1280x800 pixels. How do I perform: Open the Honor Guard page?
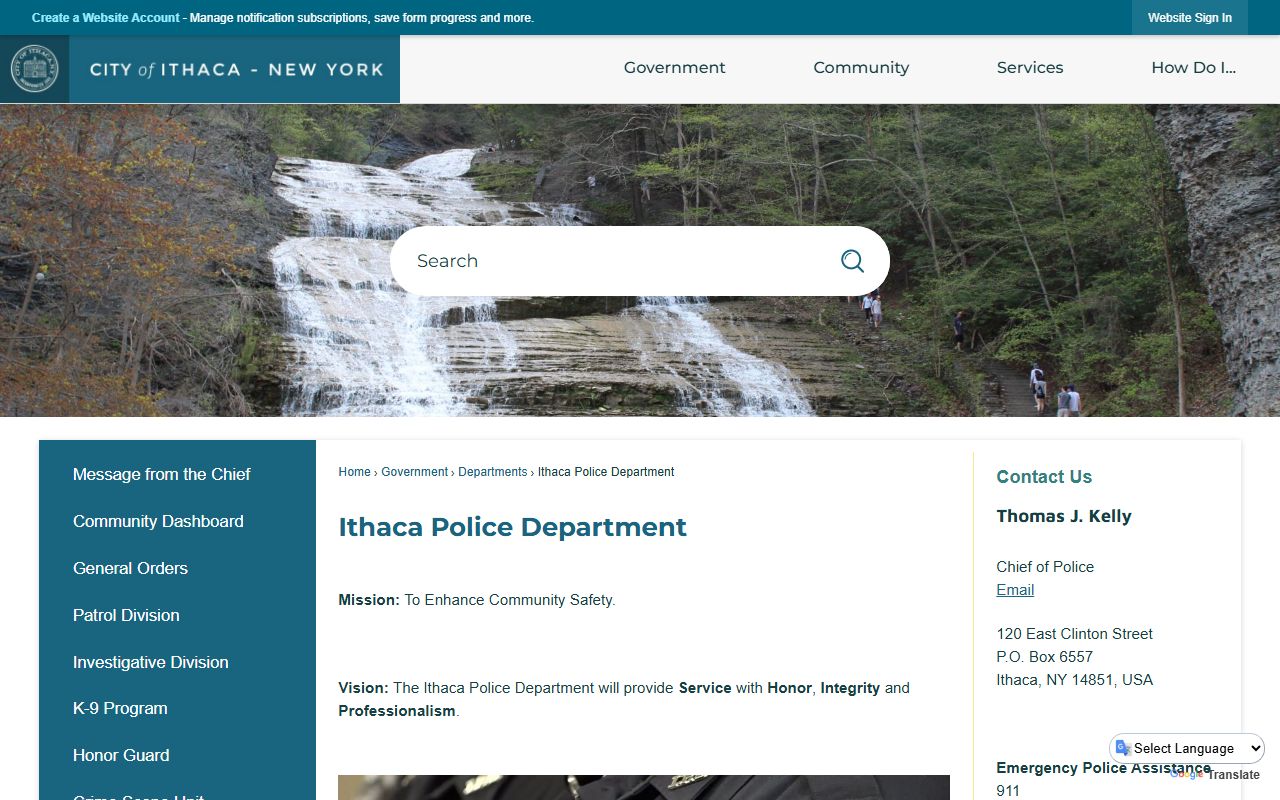pyautogui.click(x=121, y=755)
